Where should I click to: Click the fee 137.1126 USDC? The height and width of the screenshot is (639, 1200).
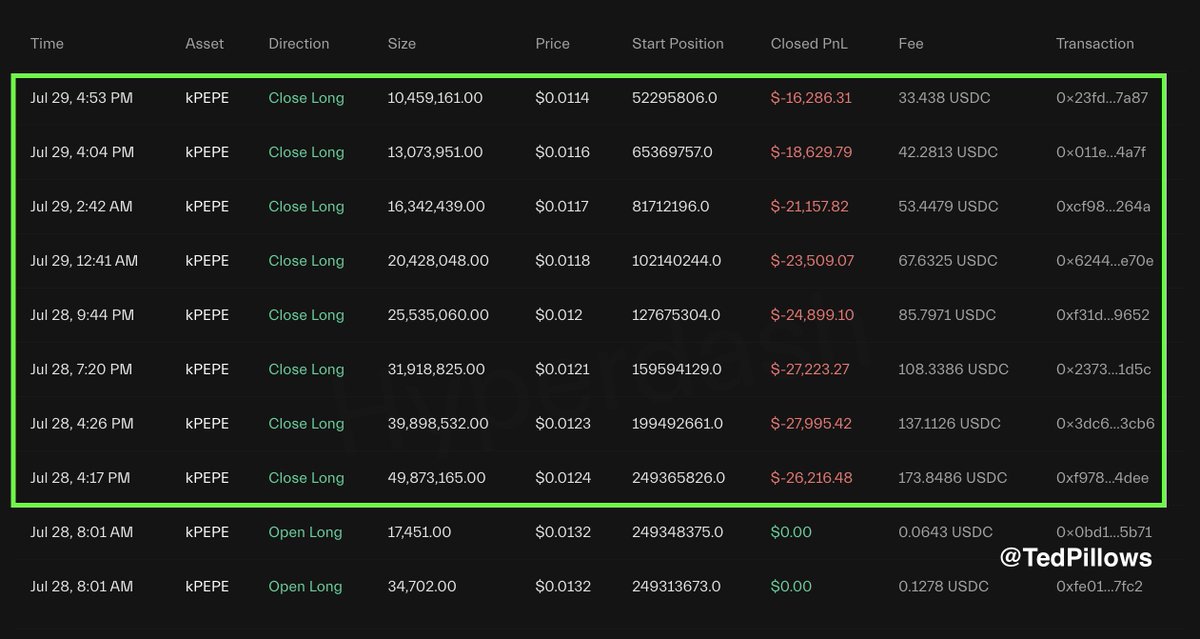pyautogui.click(x=951, y=423)
